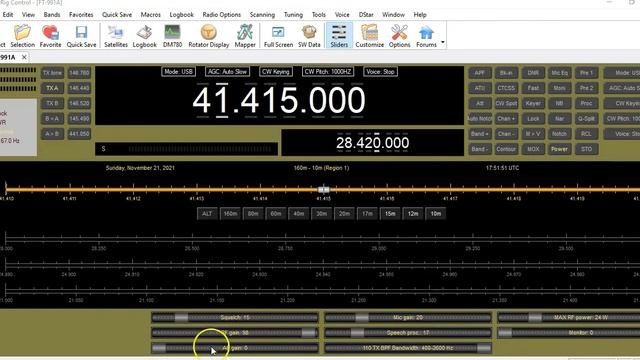This screenshot has height=360, width=640.
Task: Open the Tuning menu
Action: (293, 15)
